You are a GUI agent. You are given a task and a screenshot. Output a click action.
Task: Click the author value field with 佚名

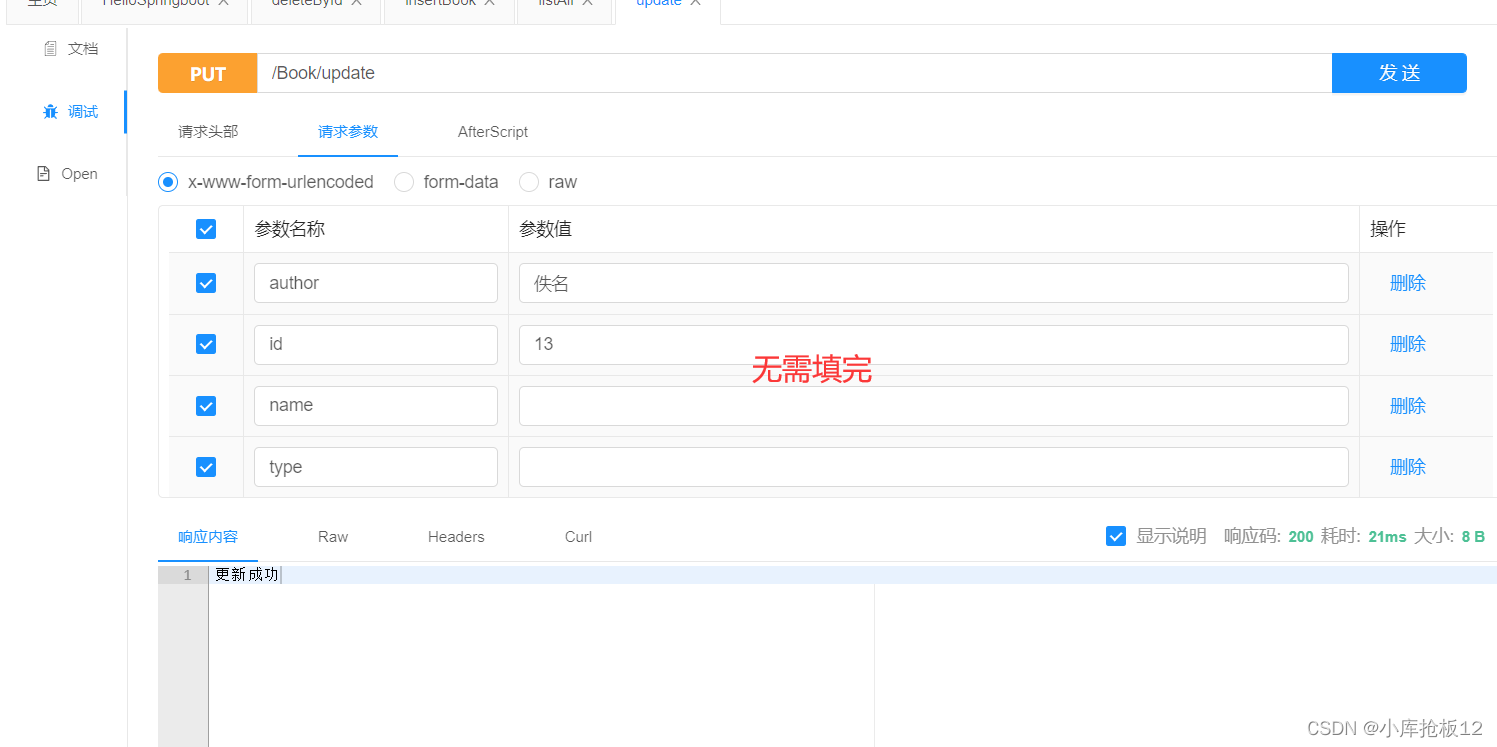tap(933, 283)
